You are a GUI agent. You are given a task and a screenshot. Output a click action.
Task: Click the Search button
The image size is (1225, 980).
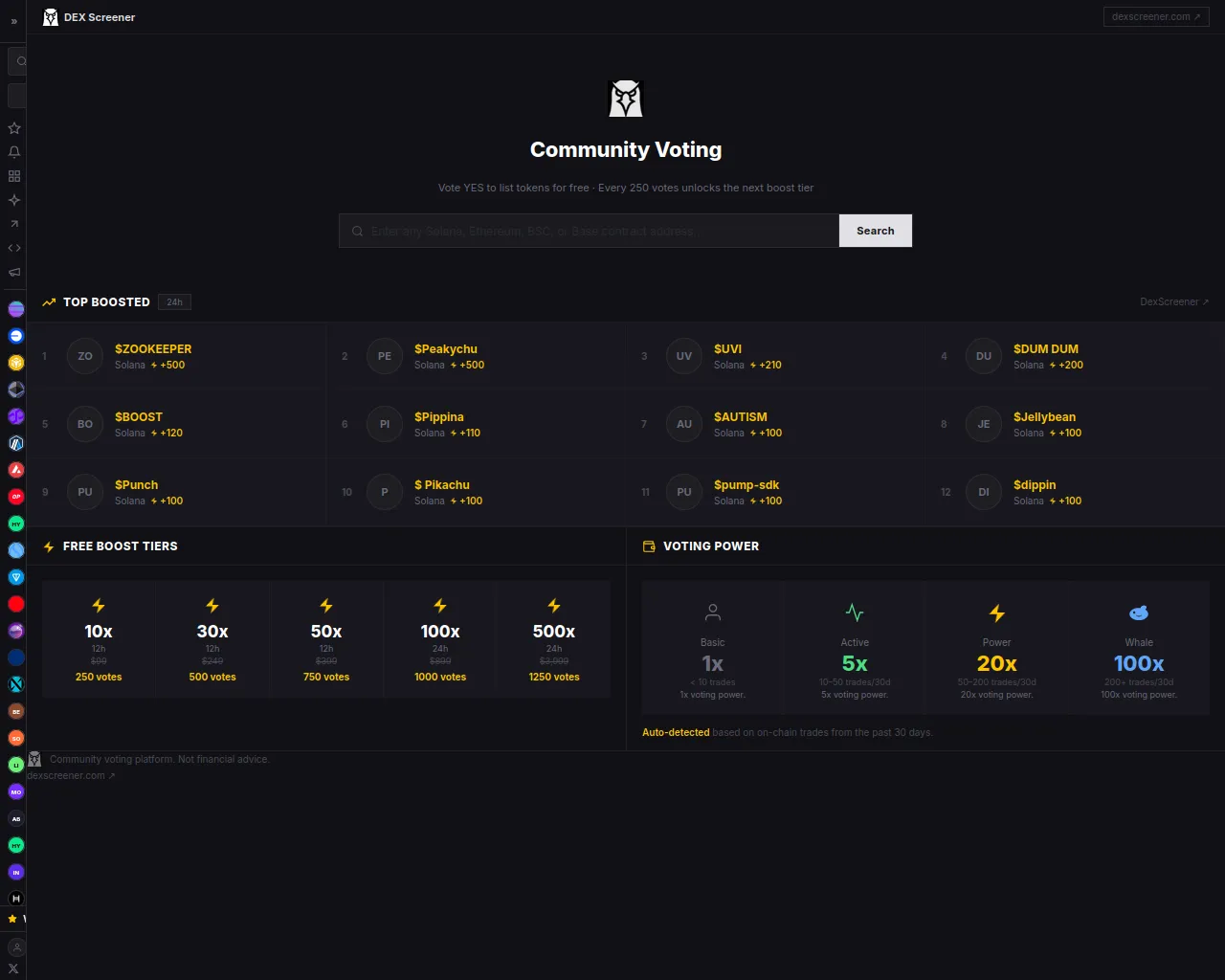[x=876, y=231]
